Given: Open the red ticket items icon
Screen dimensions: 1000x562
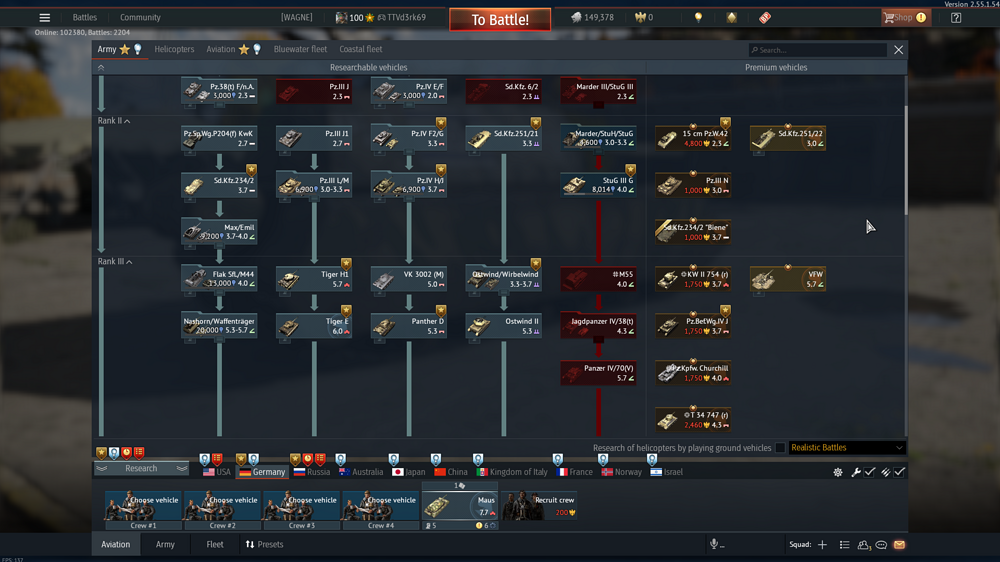Looking at the screenshot, I should click(x=765, y=18).
